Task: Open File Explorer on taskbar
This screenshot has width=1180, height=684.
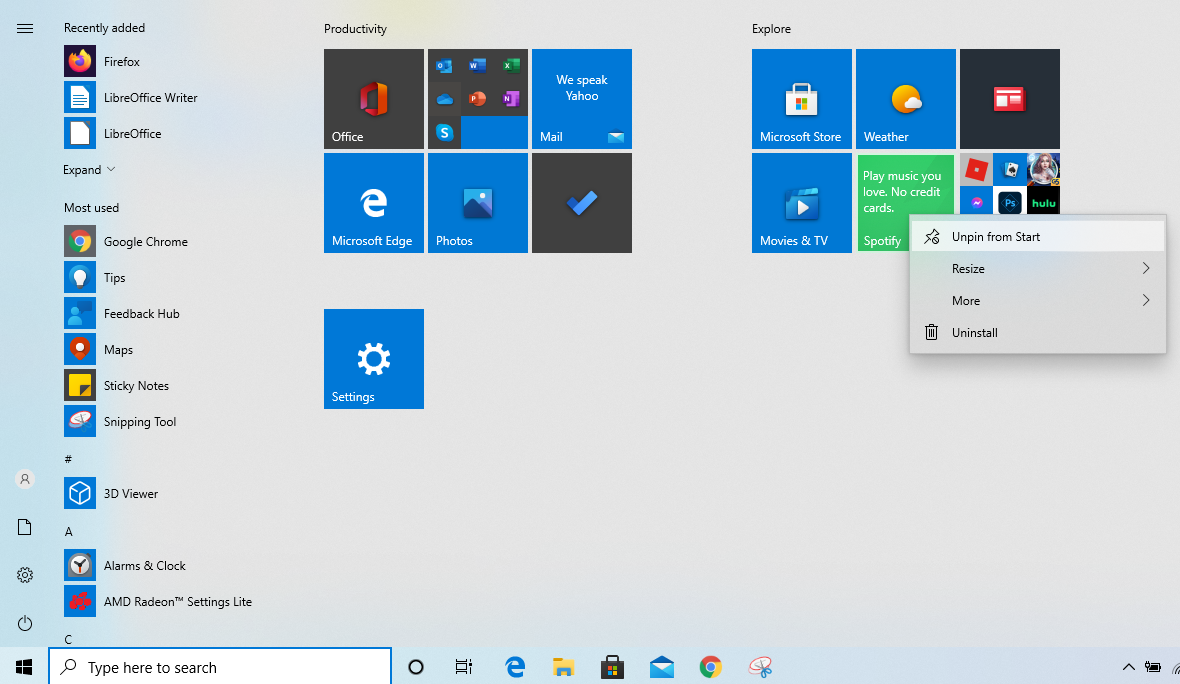Action: (563, 667)
